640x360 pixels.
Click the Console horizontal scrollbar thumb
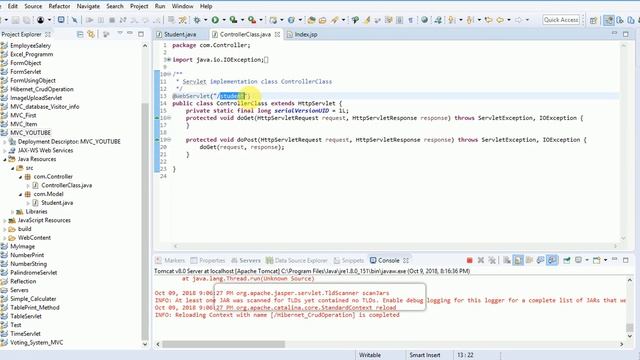point(223,344)
